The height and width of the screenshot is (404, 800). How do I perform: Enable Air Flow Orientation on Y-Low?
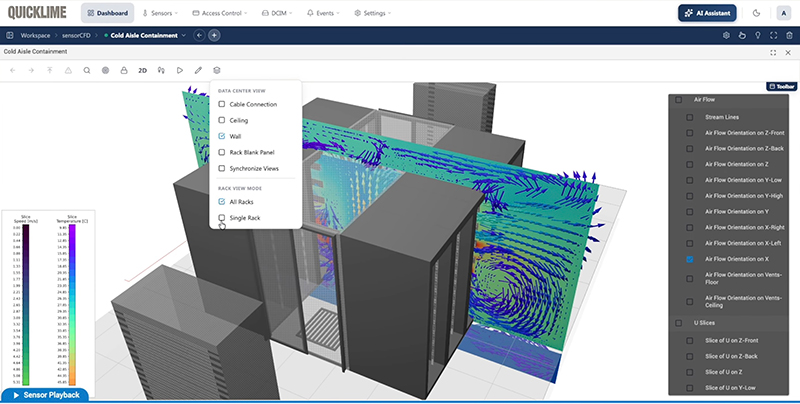[x=690, y=180]
